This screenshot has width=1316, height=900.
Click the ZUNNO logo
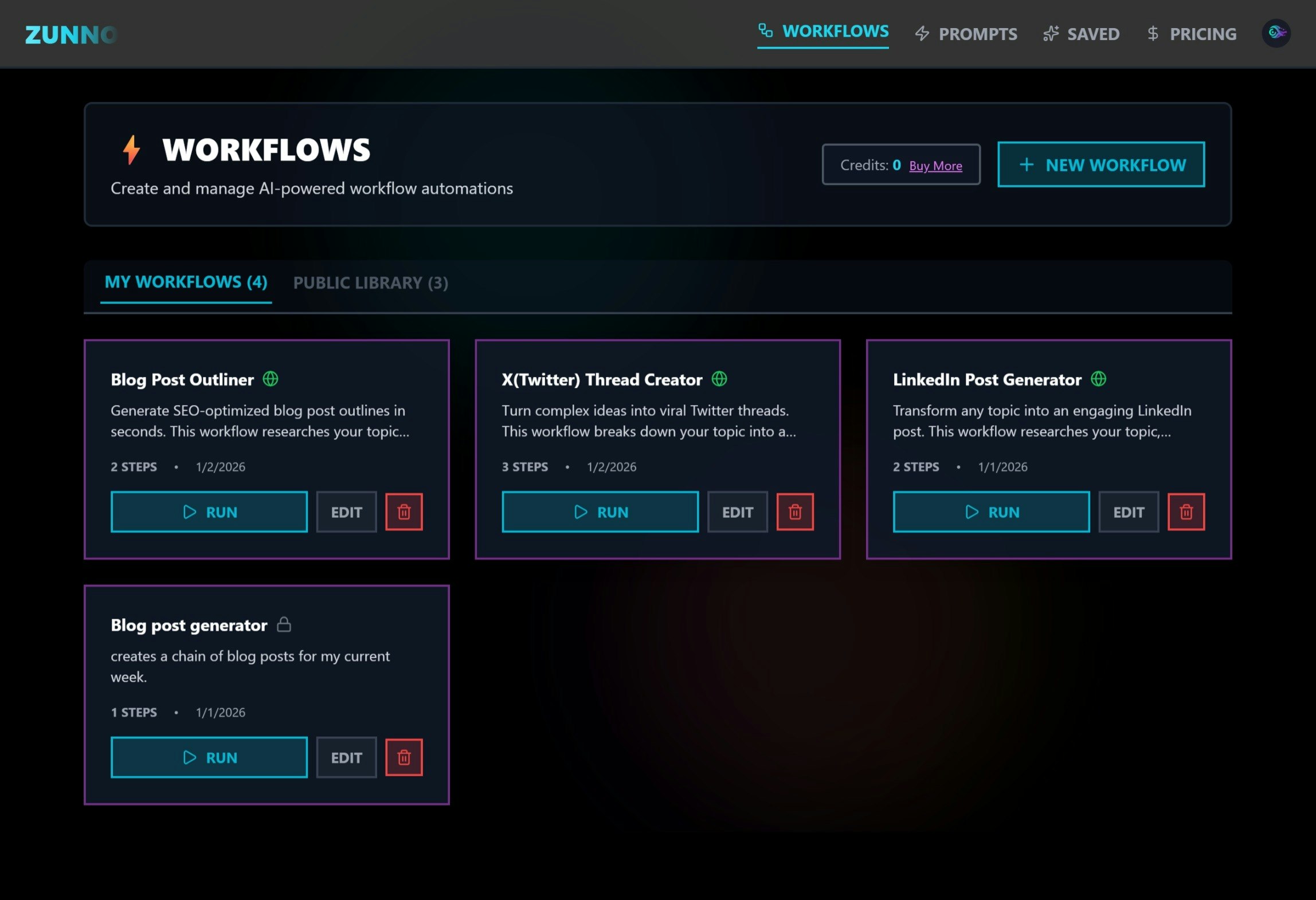point(71,35)
